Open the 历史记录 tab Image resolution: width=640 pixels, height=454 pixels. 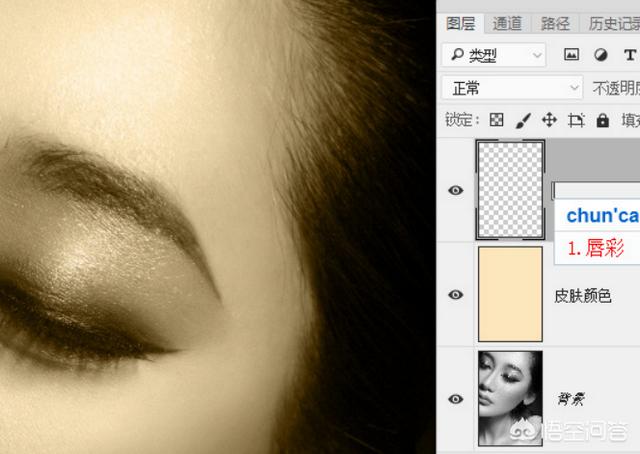(x=610, y=23)
